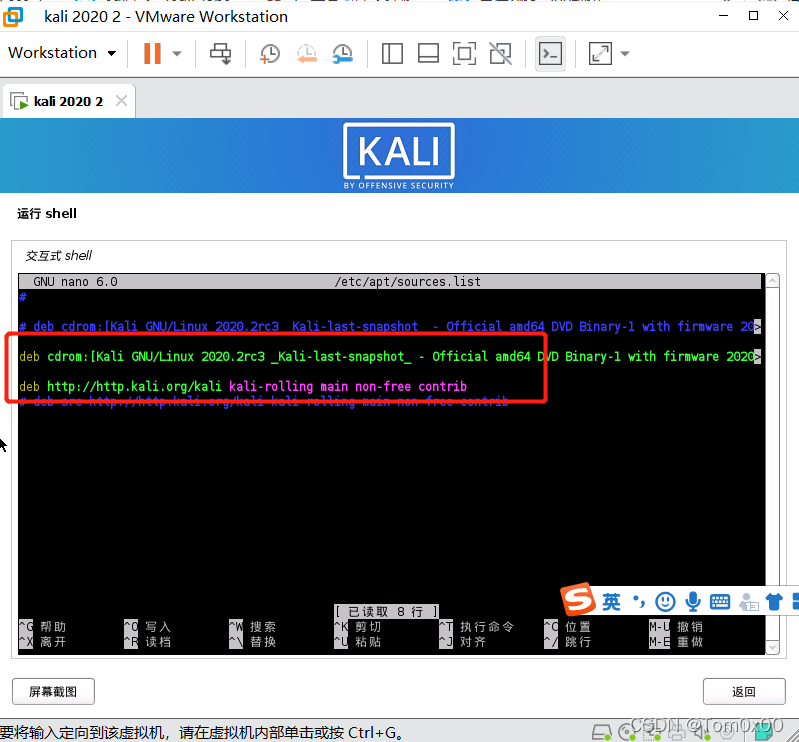The width and height of the screenshot is (799, 742).
Task: Toggle the IME punctuation mode
Action: 638,602
